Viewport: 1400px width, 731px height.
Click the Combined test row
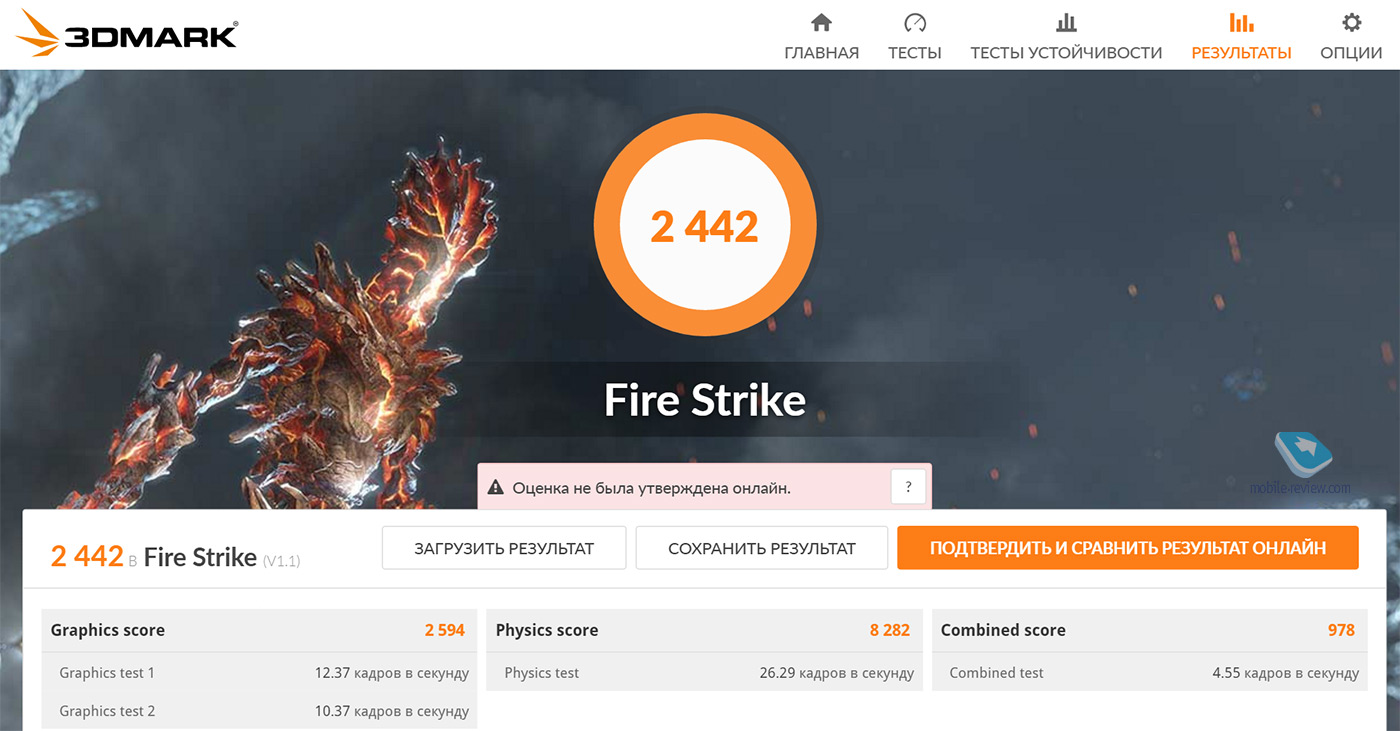tap(1148, 672)
